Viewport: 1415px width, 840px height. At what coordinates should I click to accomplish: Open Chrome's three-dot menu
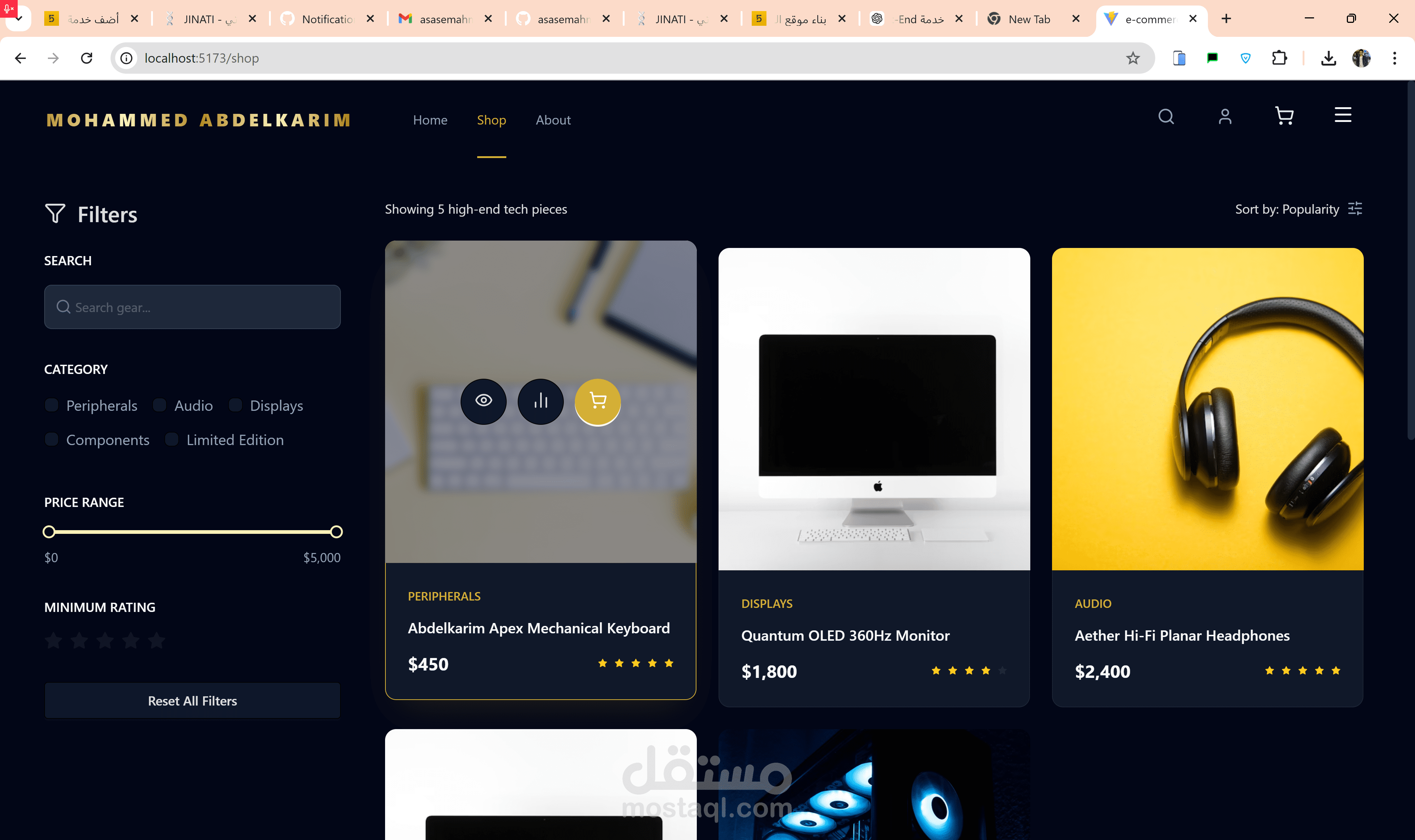[x=1394, y=58]
